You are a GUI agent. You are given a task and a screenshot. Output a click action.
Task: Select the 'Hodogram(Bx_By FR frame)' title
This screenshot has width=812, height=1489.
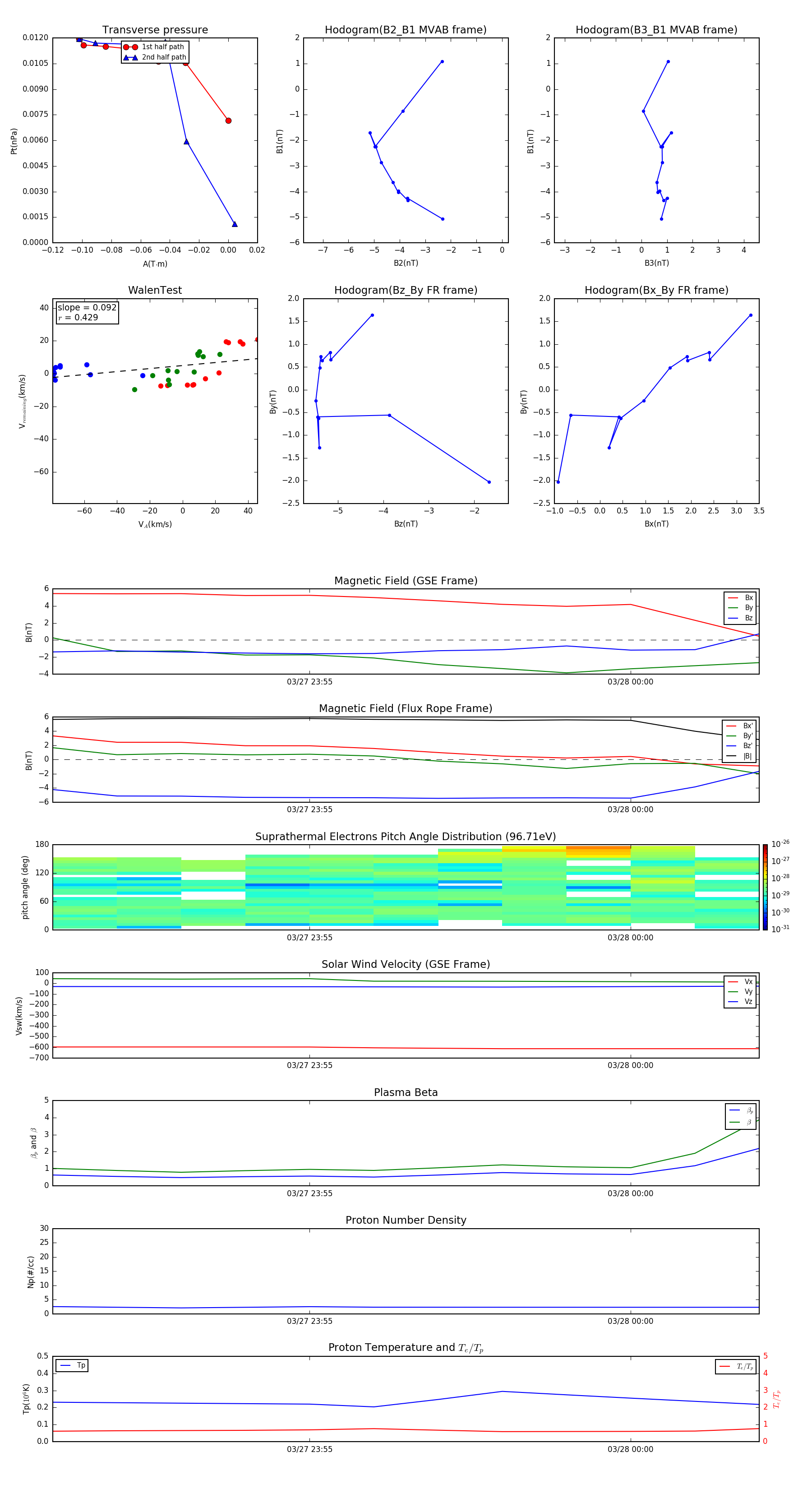click(656, 290)
